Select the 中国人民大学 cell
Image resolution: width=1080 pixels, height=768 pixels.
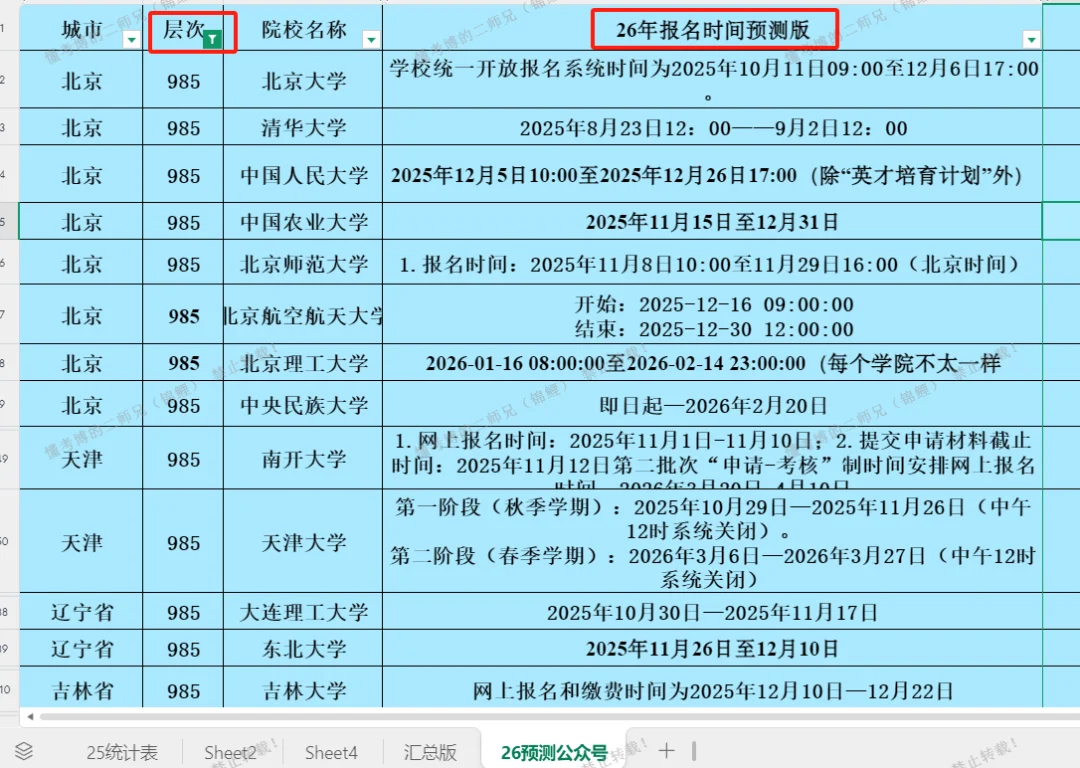click(303, 174)
